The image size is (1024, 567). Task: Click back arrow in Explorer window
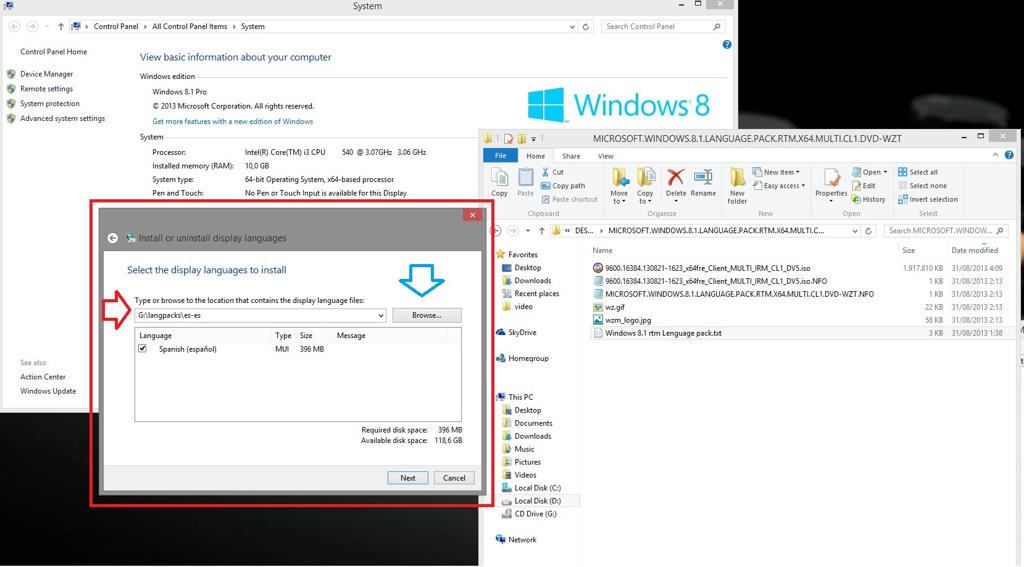click(x=496, y=231)
